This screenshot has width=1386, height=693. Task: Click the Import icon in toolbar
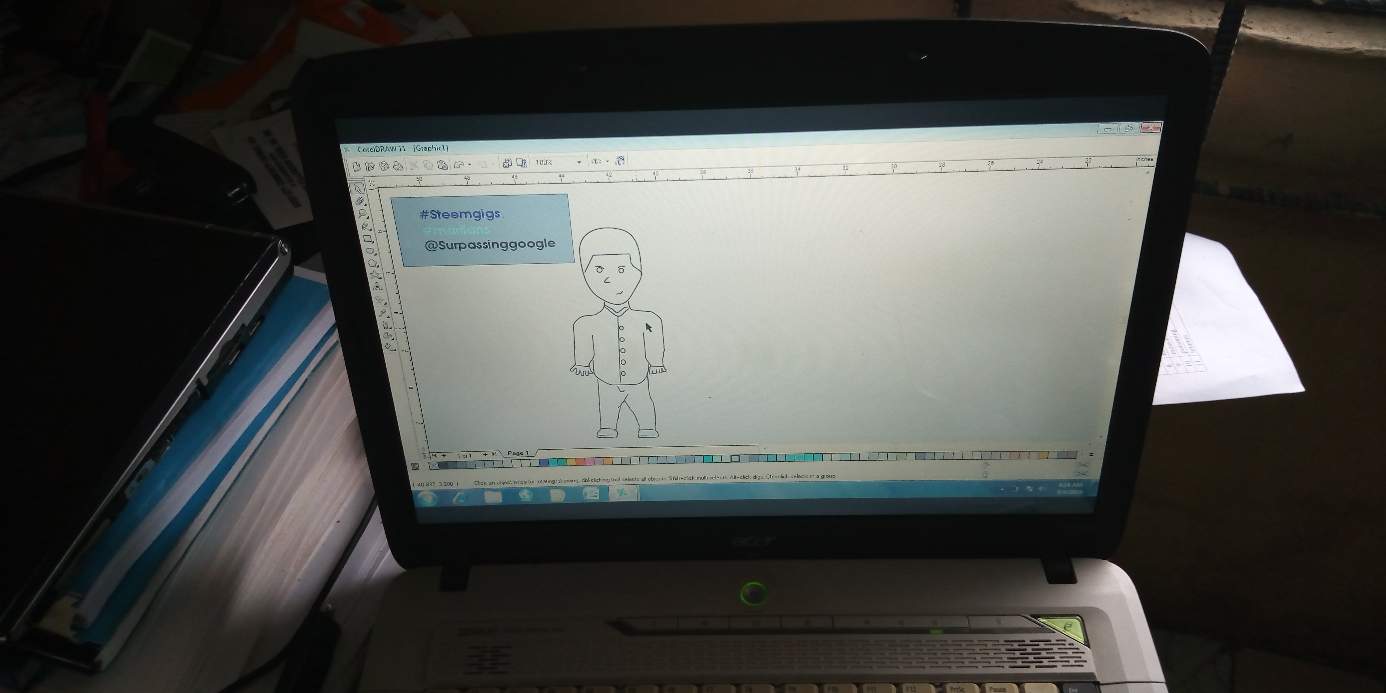tap(507, 163)
